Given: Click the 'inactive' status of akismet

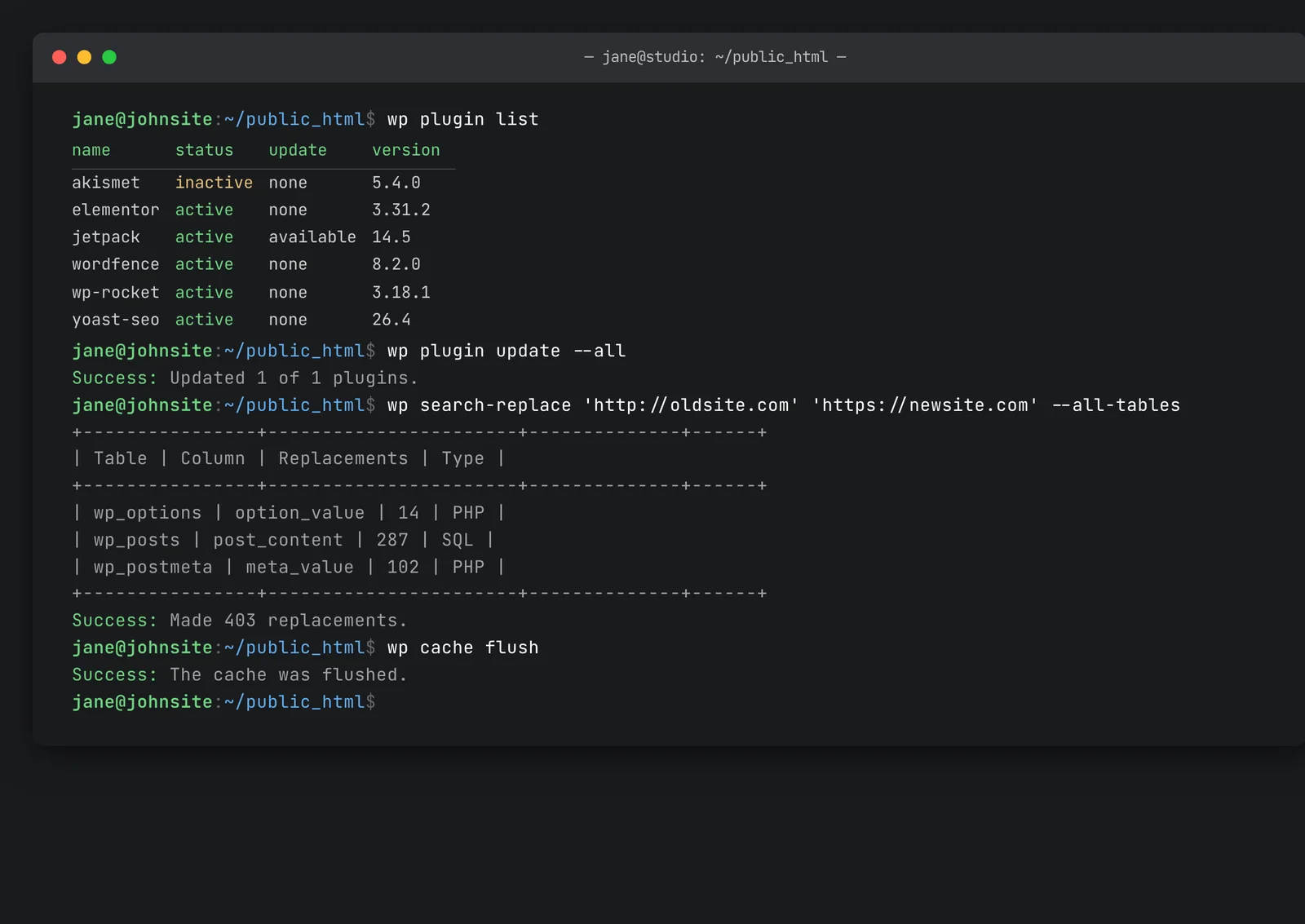Looking at the screenshot, I should pos(214,183).
